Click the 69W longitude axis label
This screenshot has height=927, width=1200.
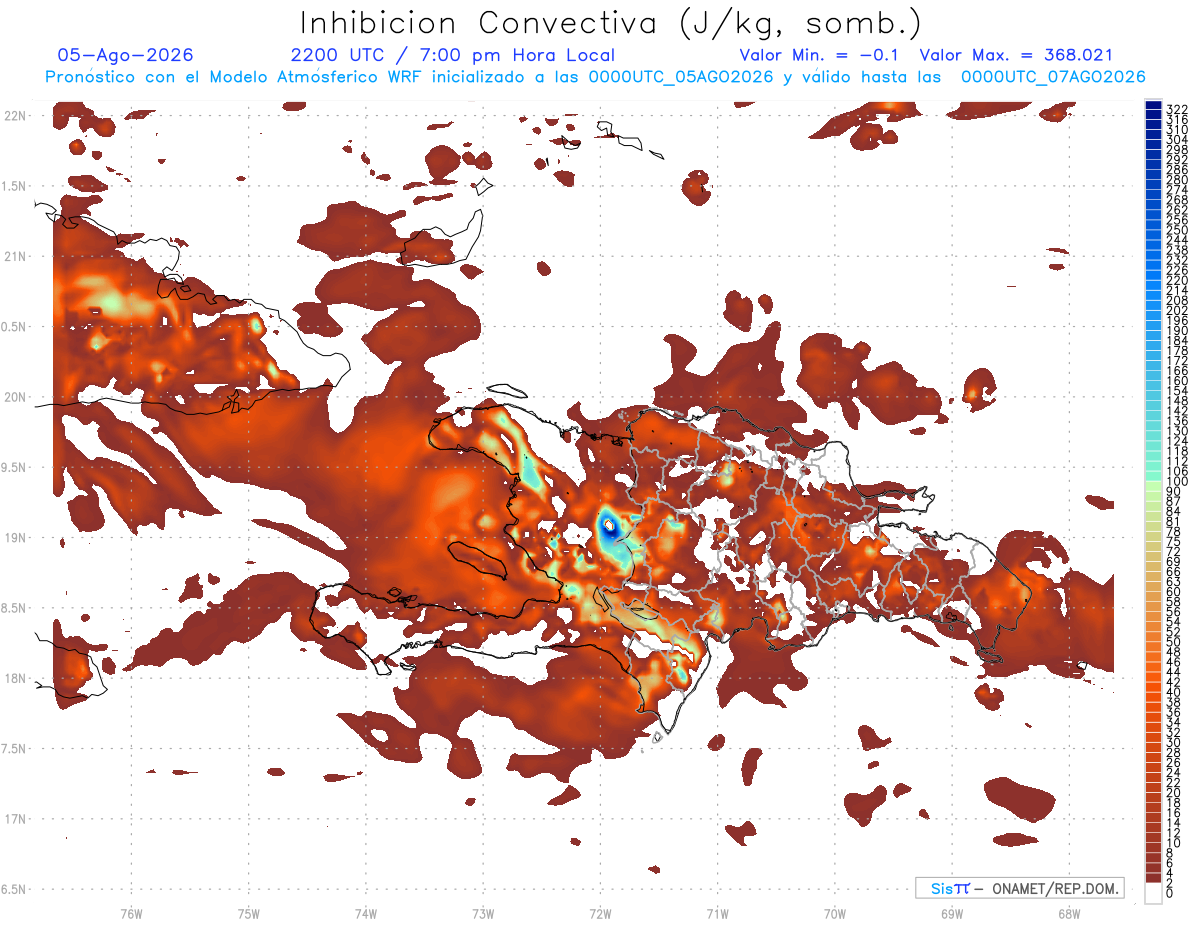coord(951,913)
